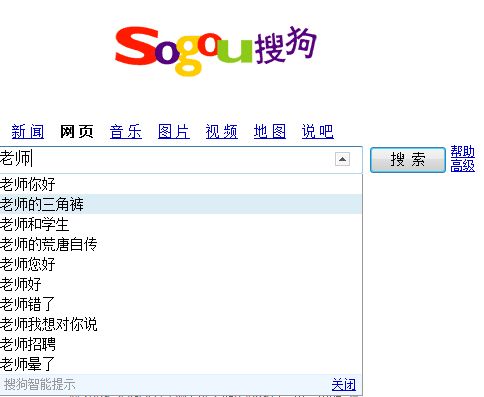This screenshot has height=397, width=484.
Task: Select the 网页 web tab
Action: tap(76, 131)
